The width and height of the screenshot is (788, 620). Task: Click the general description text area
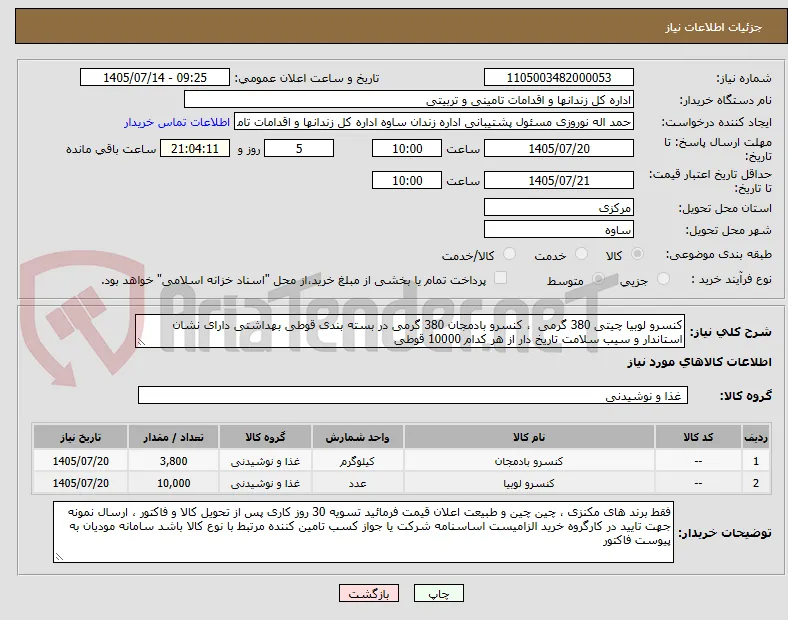pyautogui.click(x=410, y=332)
